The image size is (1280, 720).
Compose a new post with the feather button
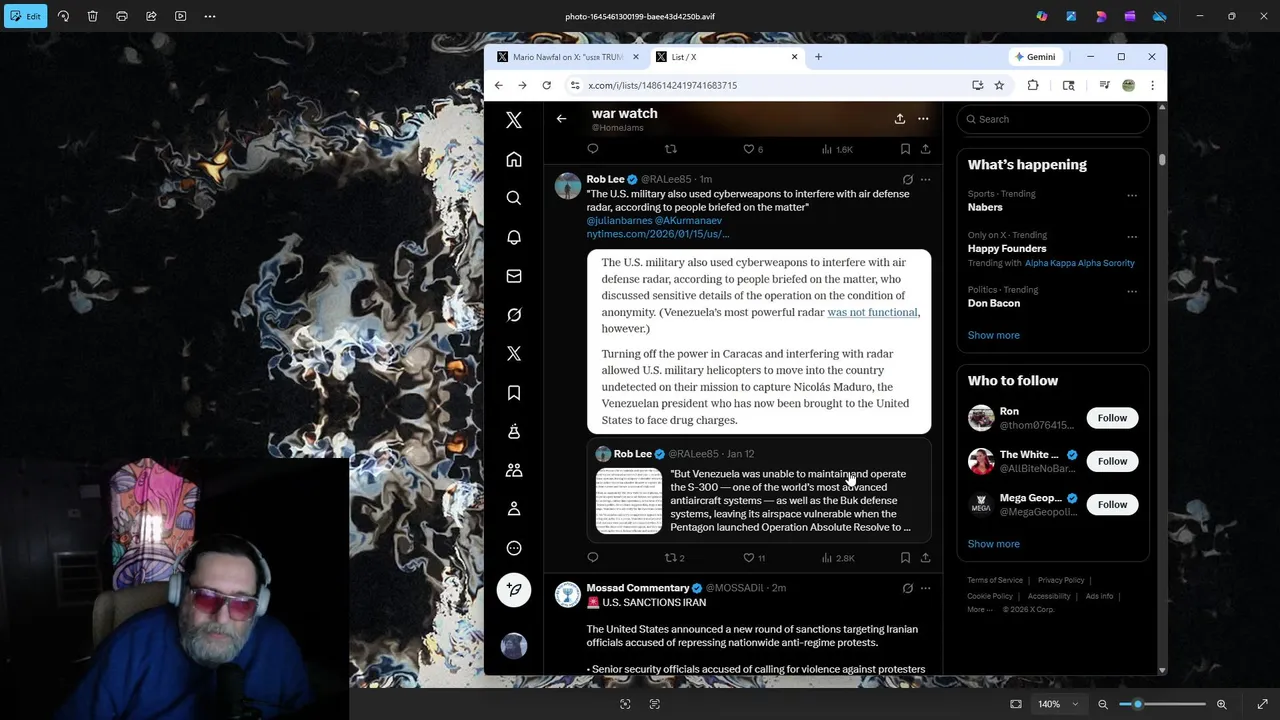[514, 590]
